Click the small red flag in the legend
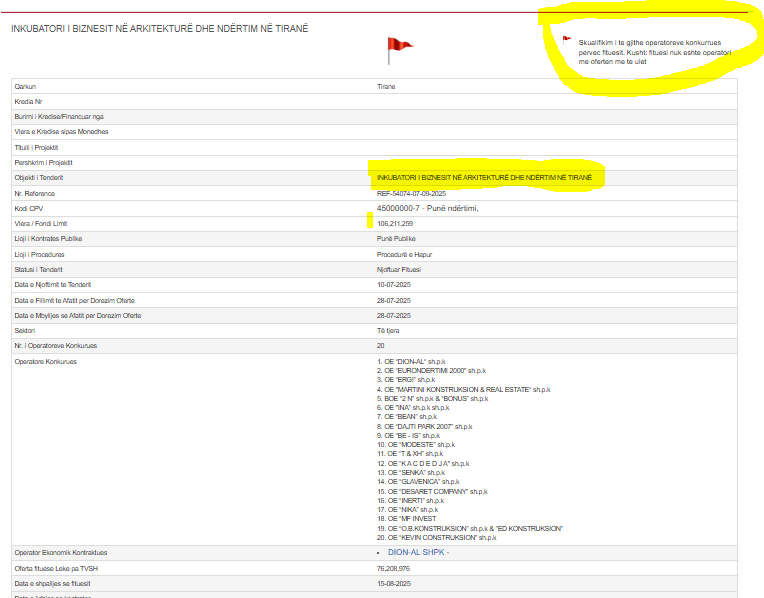Image resolution: width=764 pixels, height=598 pixels. 567,40
